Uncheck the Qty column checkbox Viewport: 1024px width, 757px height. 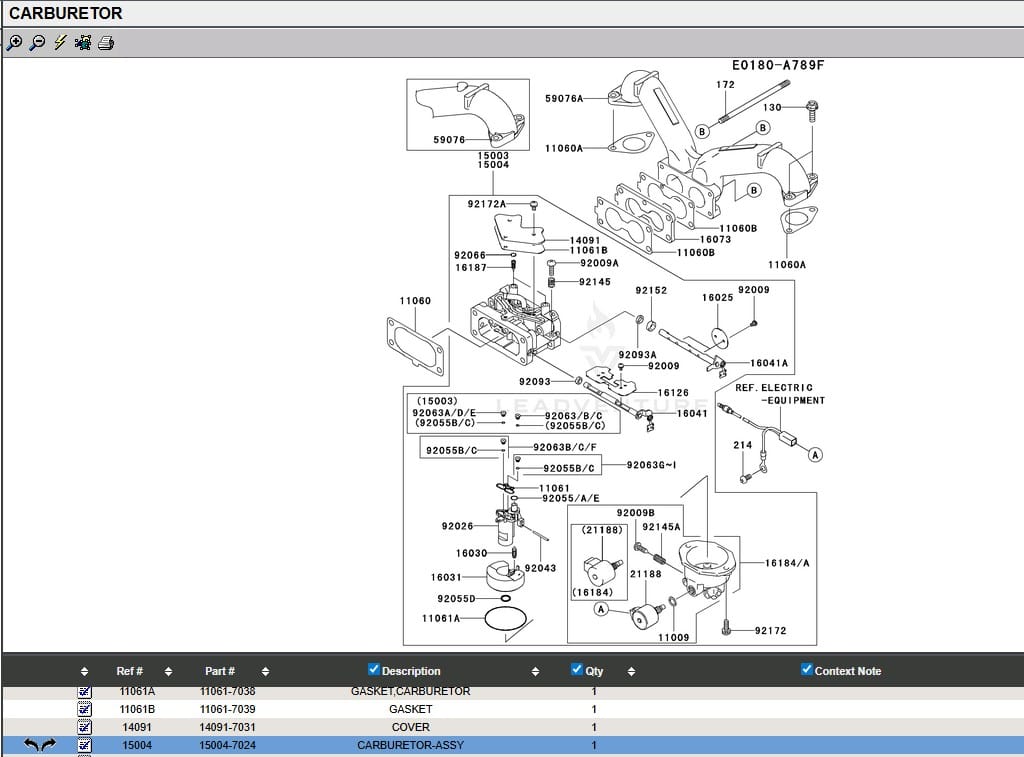pyautogui.click(x=577, y=670)
